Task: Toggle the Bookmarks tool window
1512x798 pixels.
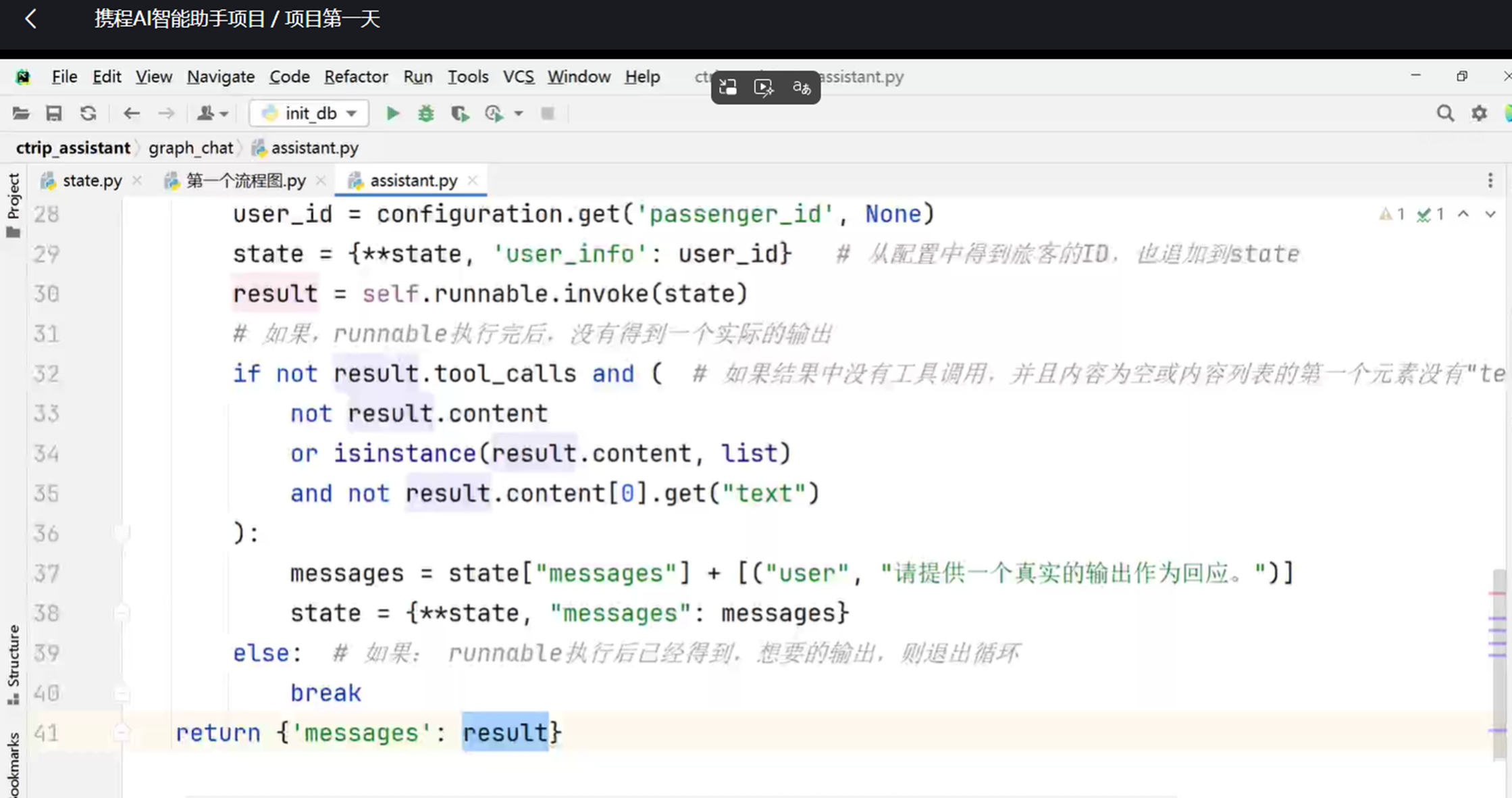Action: coord(13,765)
